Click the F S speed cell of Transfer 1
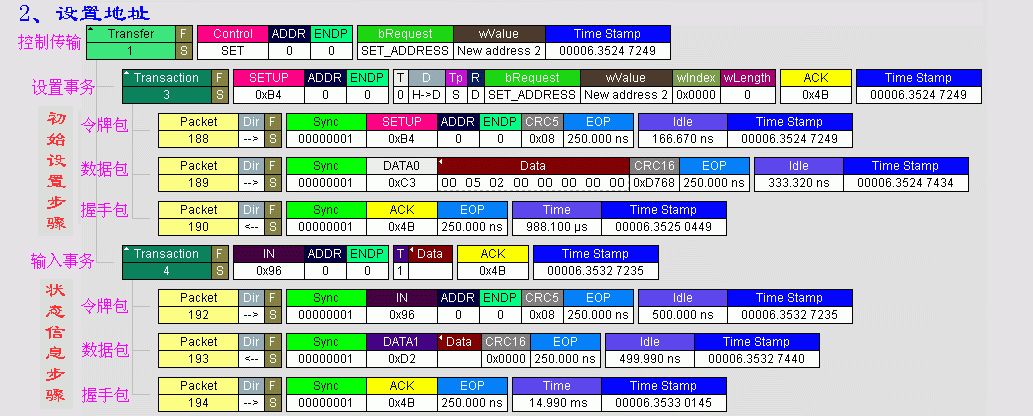The width and height of the screenshot is (1033, 416). click(x=182, y=42)
